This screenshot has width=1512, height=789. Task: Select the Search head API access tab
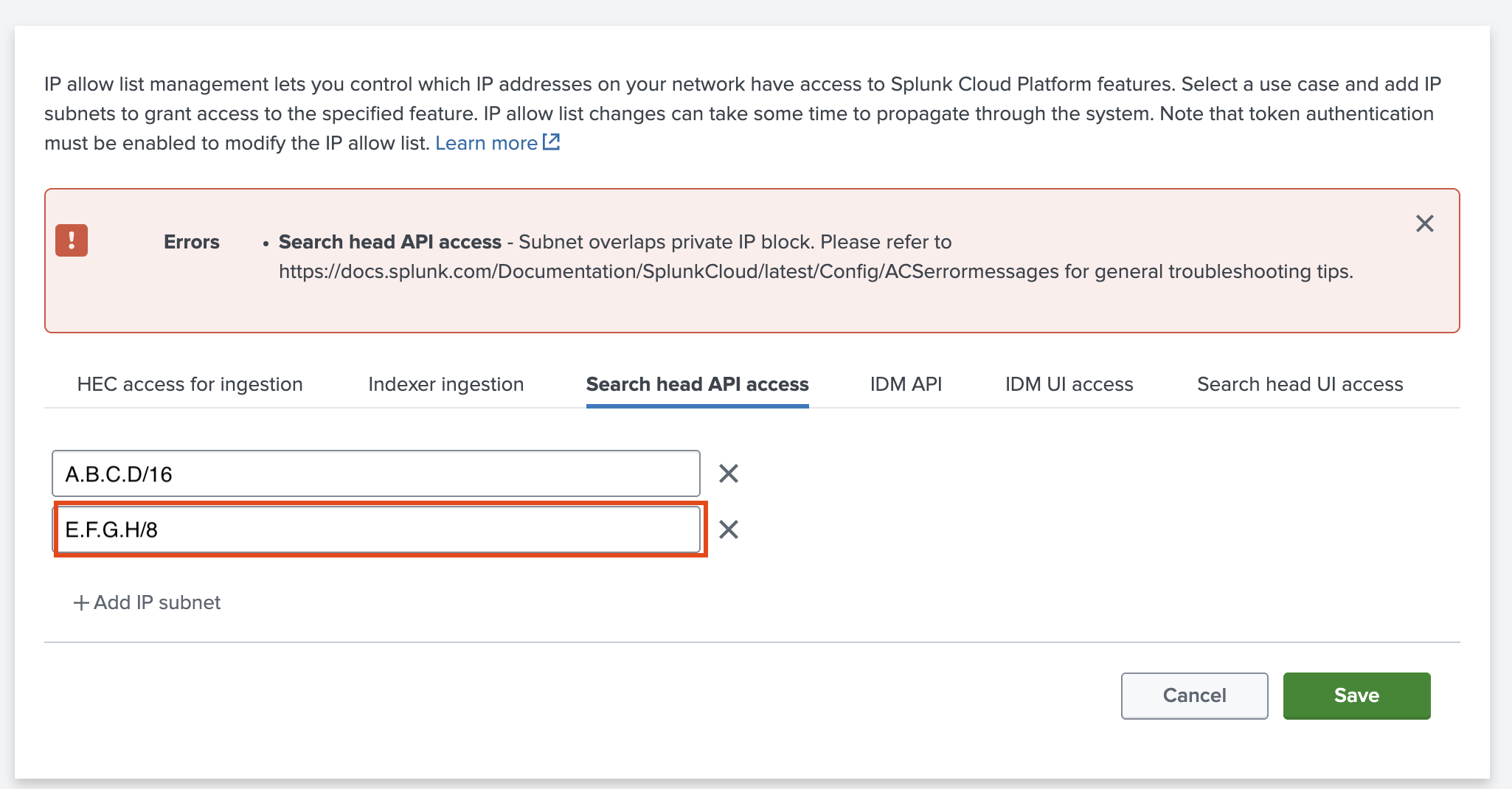click(697, 384)
